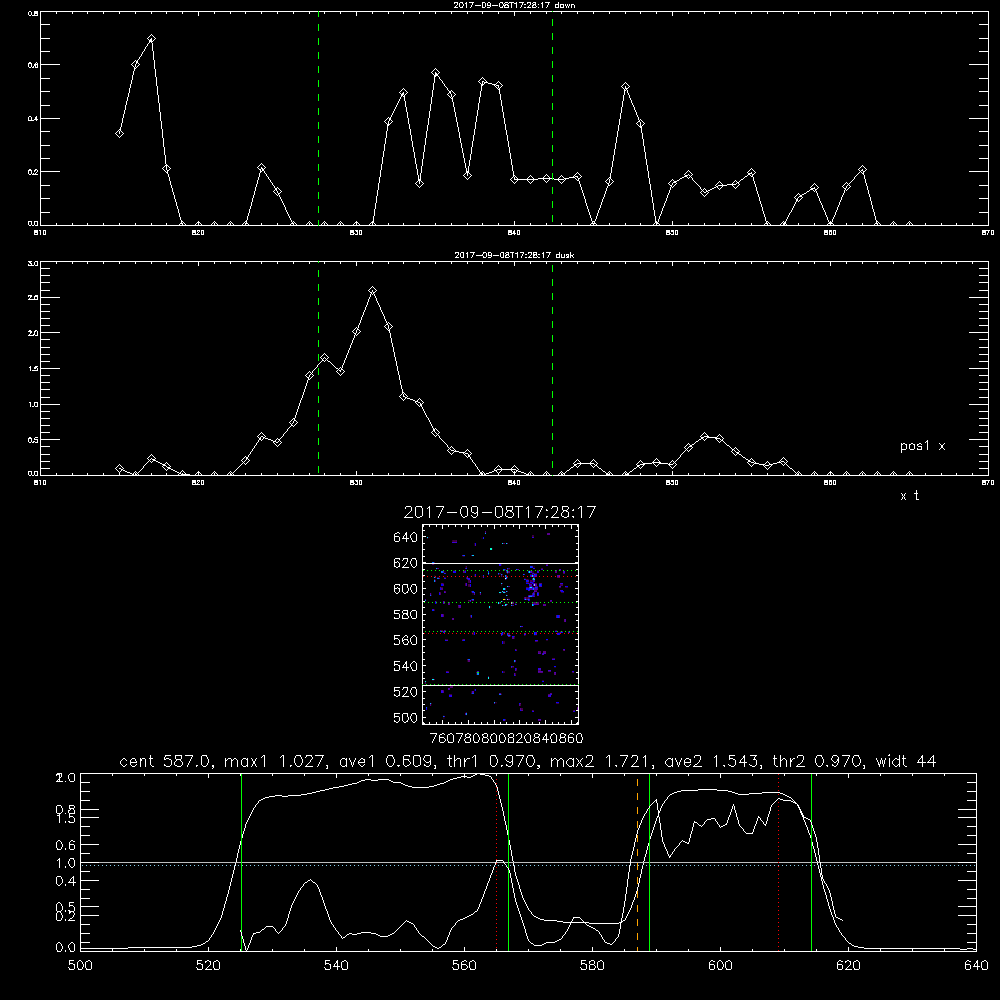Image resolution: width=1000 pixels, height=1000 pixels.
Task: Click the white horizontal line near 525 in the image plot
Action: point(501,685)
